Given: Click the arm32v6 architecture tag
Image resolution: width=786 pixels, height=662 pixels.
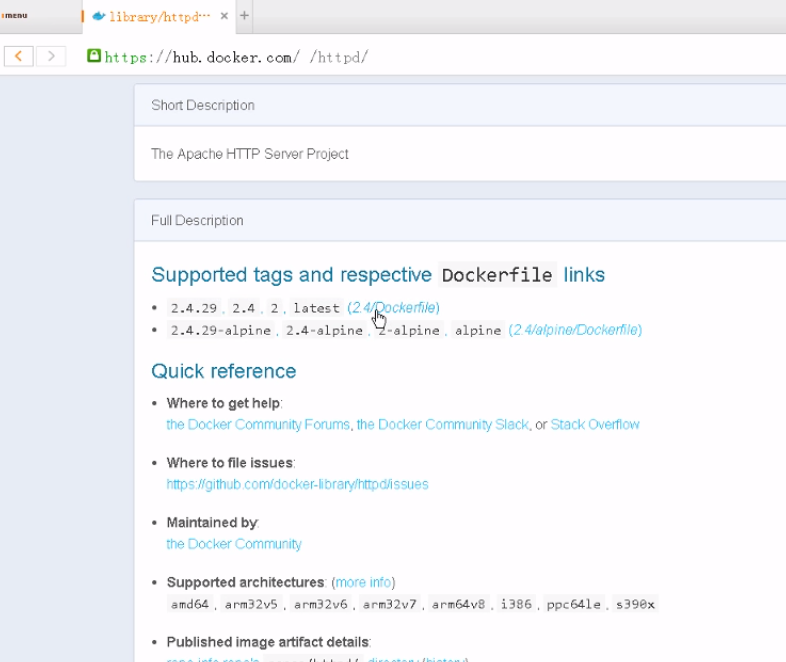Looking at the screenshot, I should (320, 604).
